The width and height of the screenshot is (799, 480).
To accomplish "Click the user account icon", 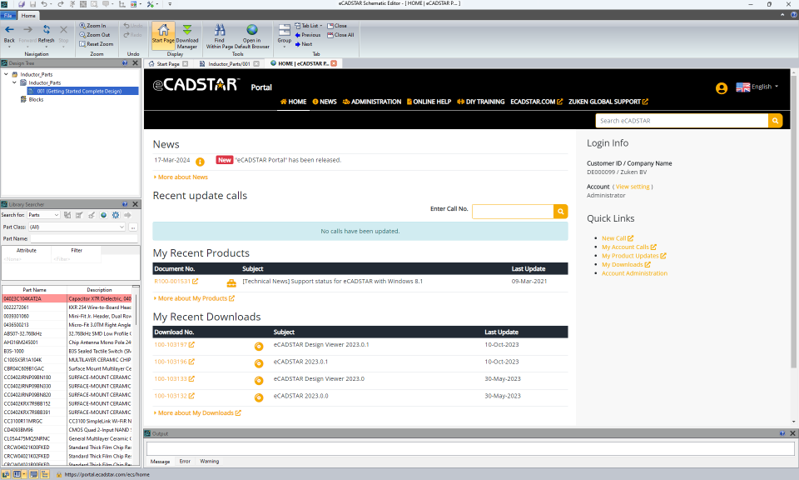I will tap(722, 88).
